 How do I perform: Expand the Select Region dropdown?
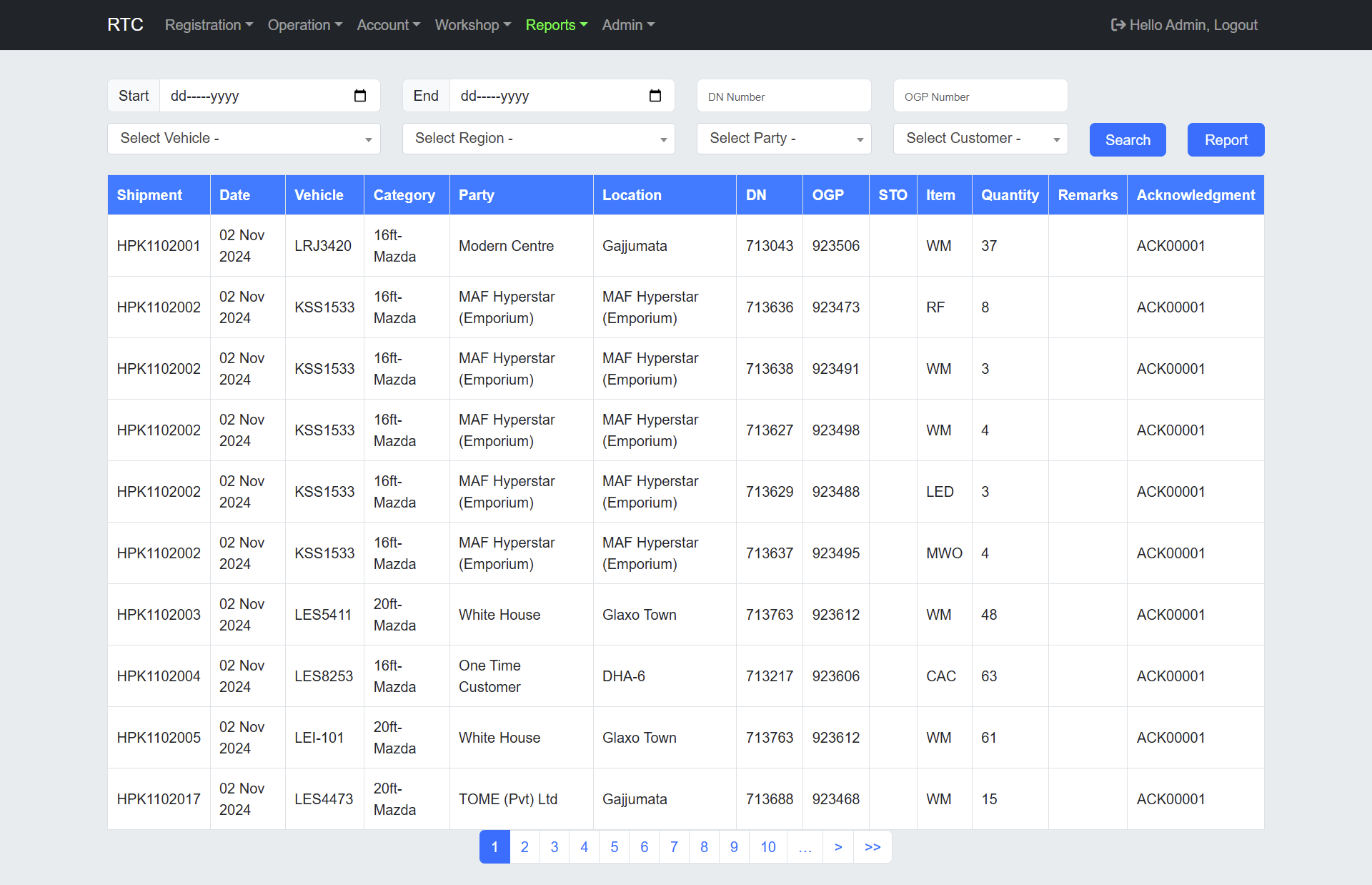click(x=538, y=139)
